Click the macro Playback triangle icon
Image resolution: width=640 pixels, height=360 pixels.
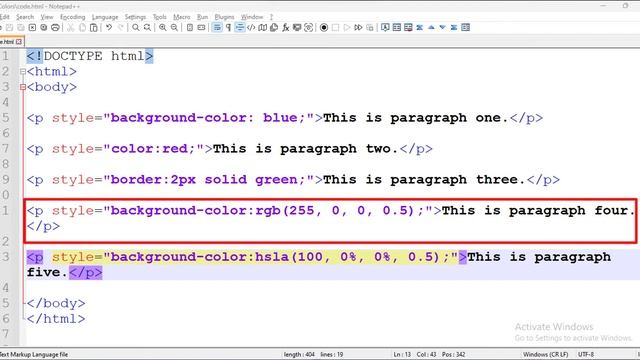347,27
